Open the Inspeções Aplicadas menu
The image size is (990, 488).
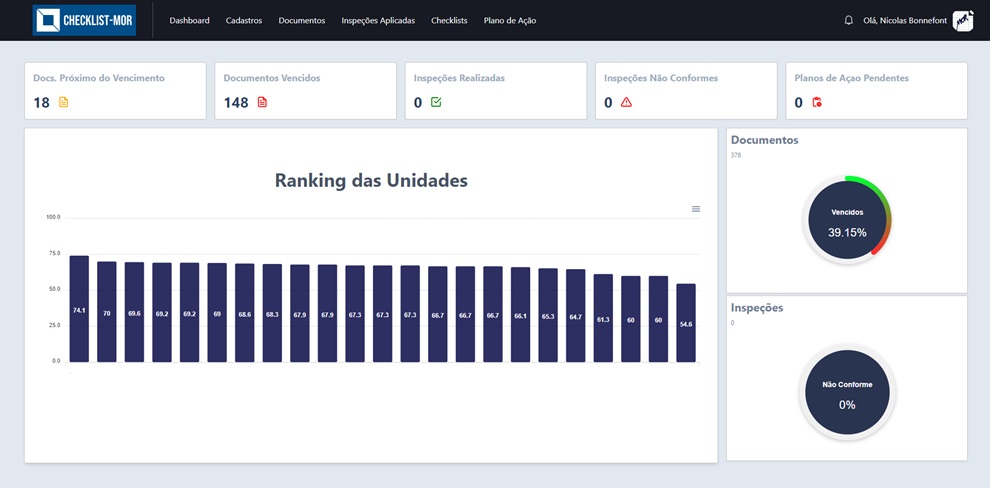click(x=378, y=20)
